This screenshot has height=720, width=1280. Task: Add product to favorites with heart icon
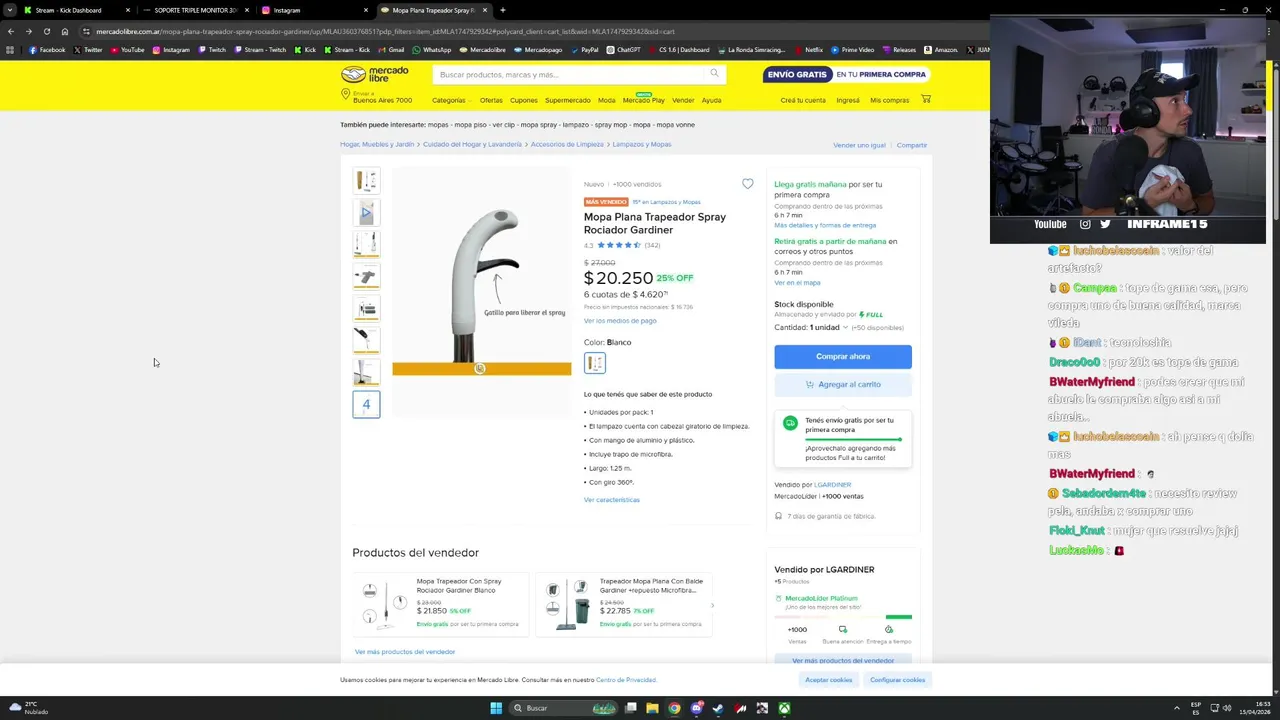[747, 184]
